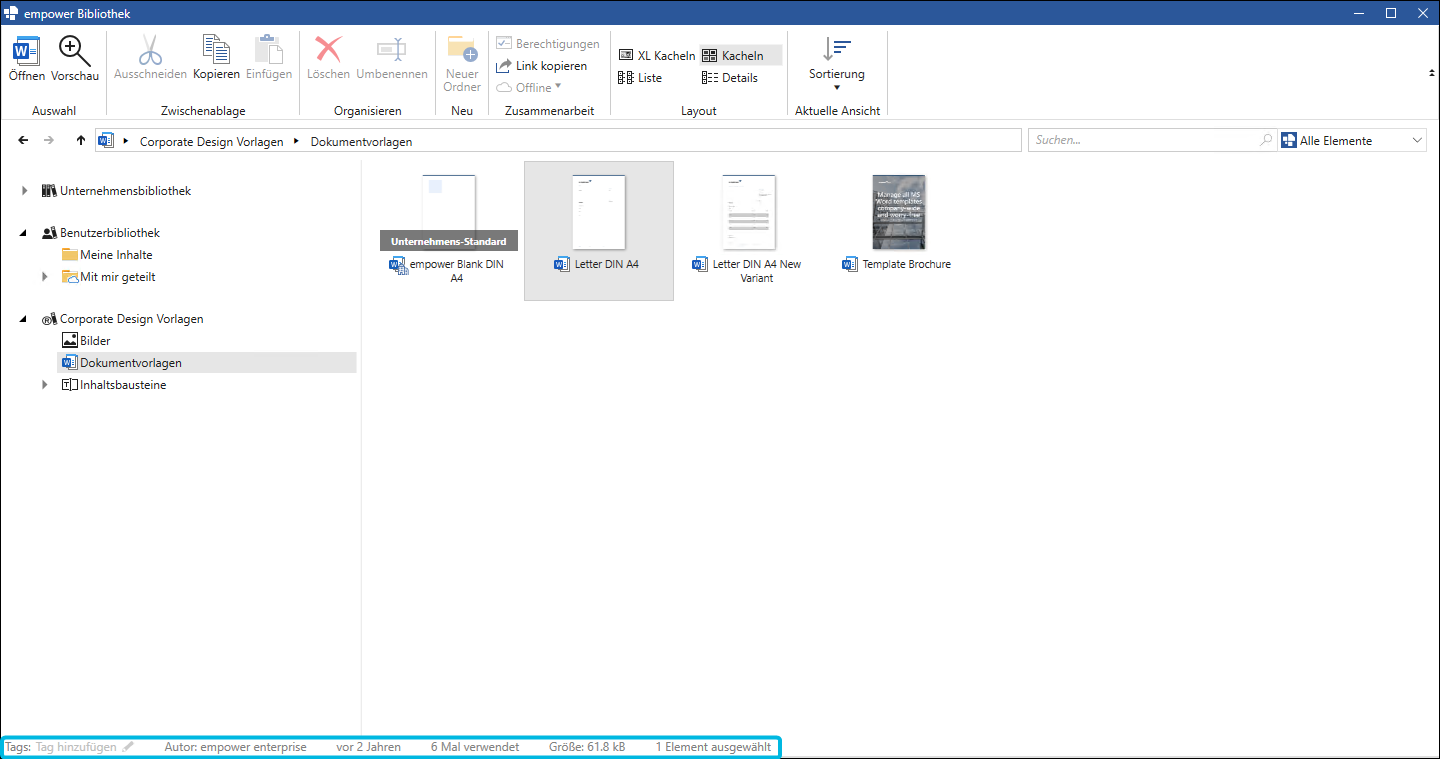Image resolution: width=1440 pixels, height=759 pixels.
Task: Open Berechtigungen permissions
Action: click(548, 44)
